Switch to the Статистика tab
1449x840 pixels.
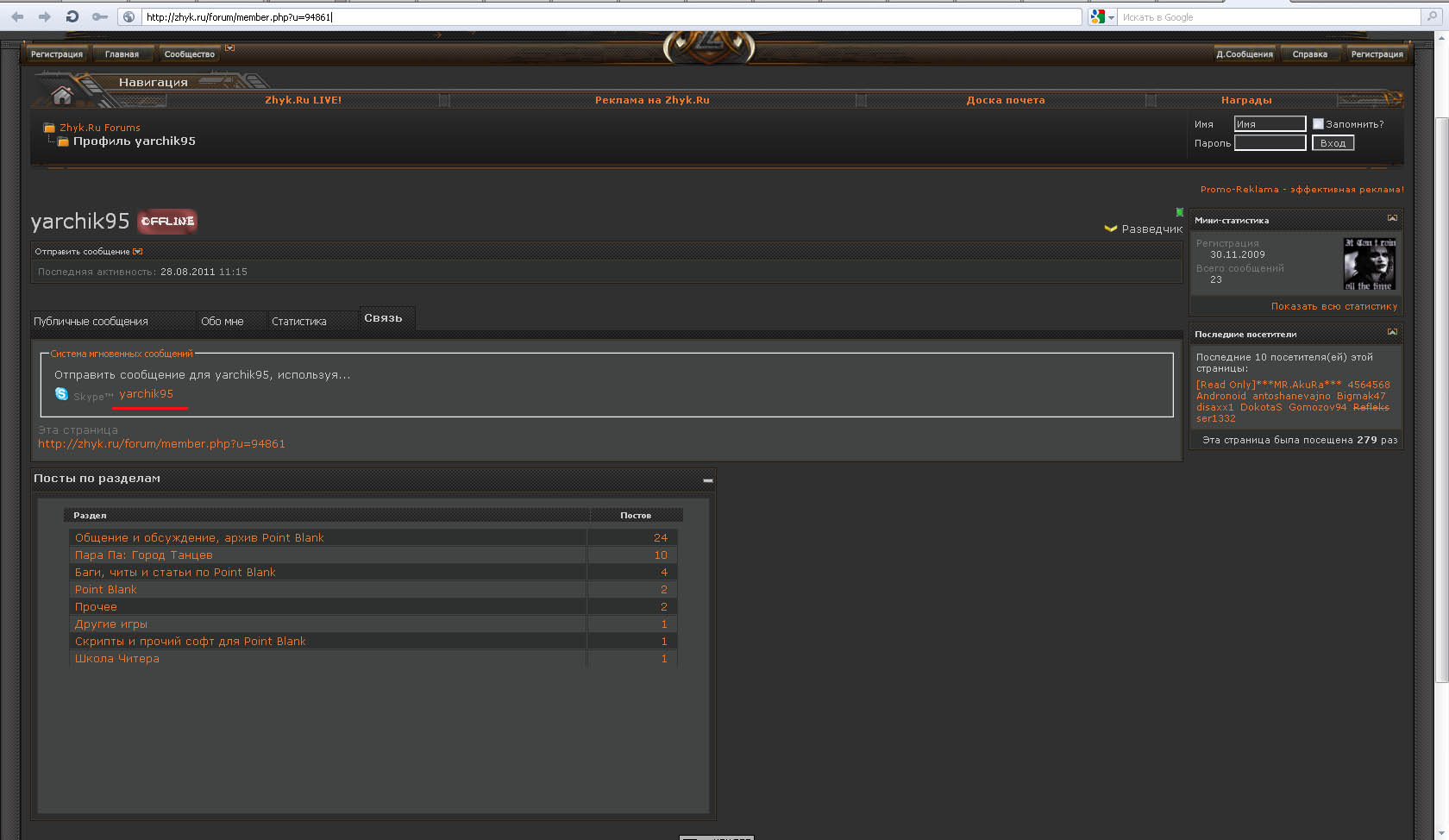tap(299, 321)
